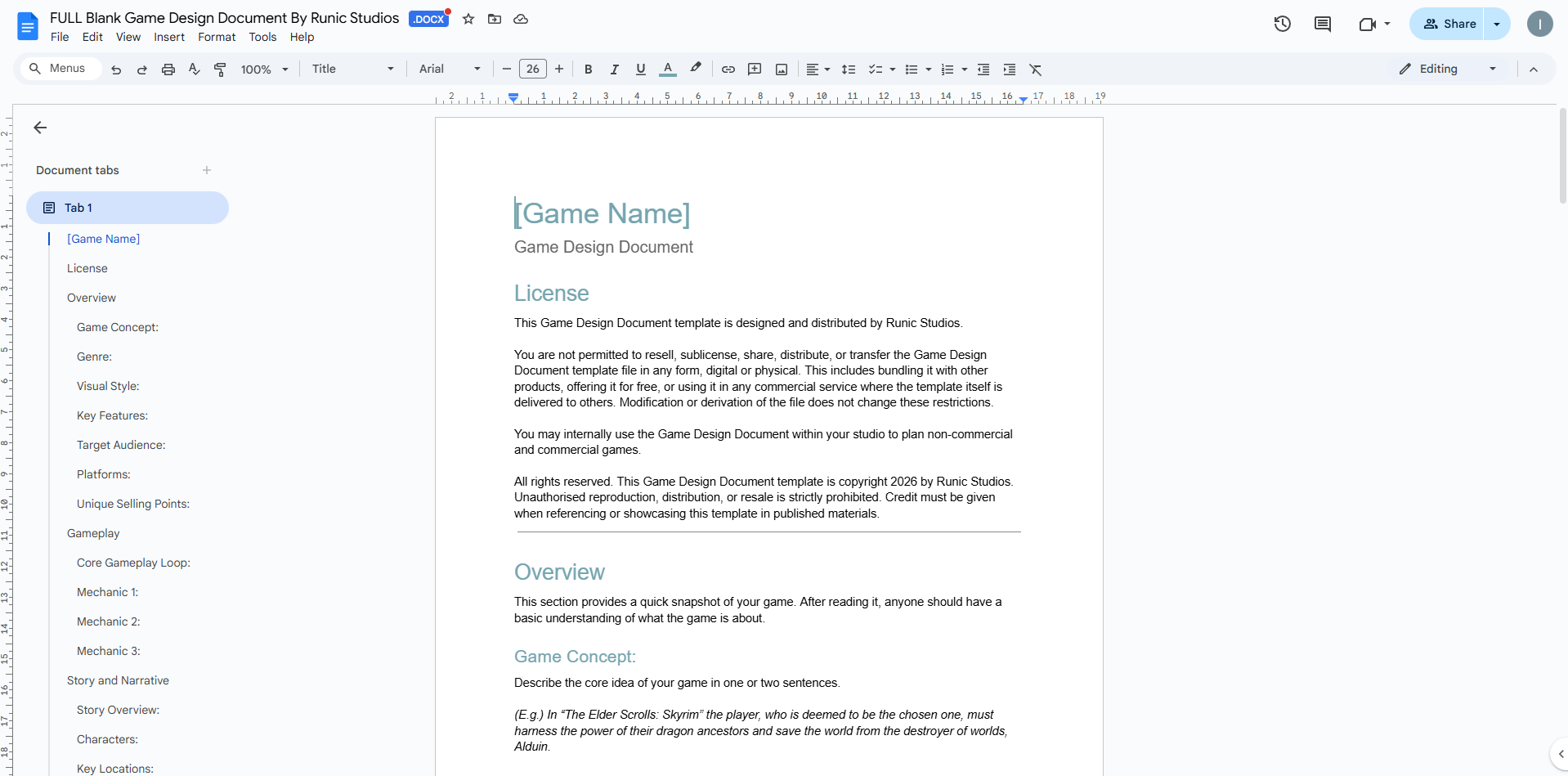This screenshot has width=1568, height=776.
Task: Open version history clock icon
Action: click(1283, 24)
